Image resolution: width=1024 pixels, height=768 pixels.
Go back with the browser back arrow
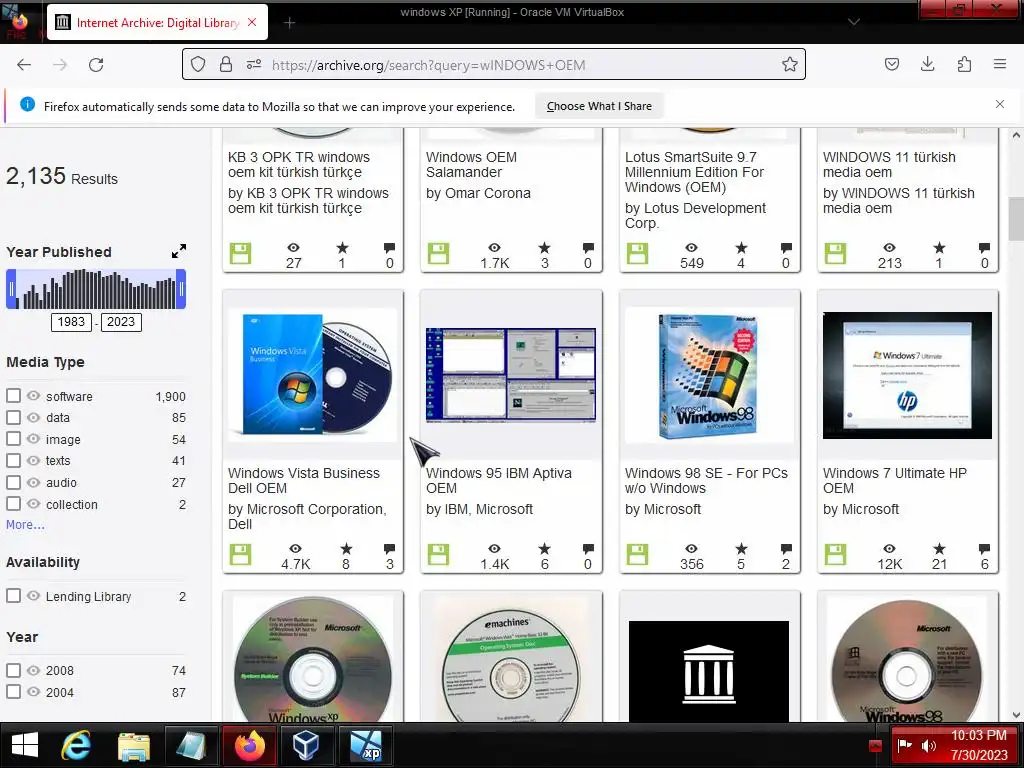[24, 65]
